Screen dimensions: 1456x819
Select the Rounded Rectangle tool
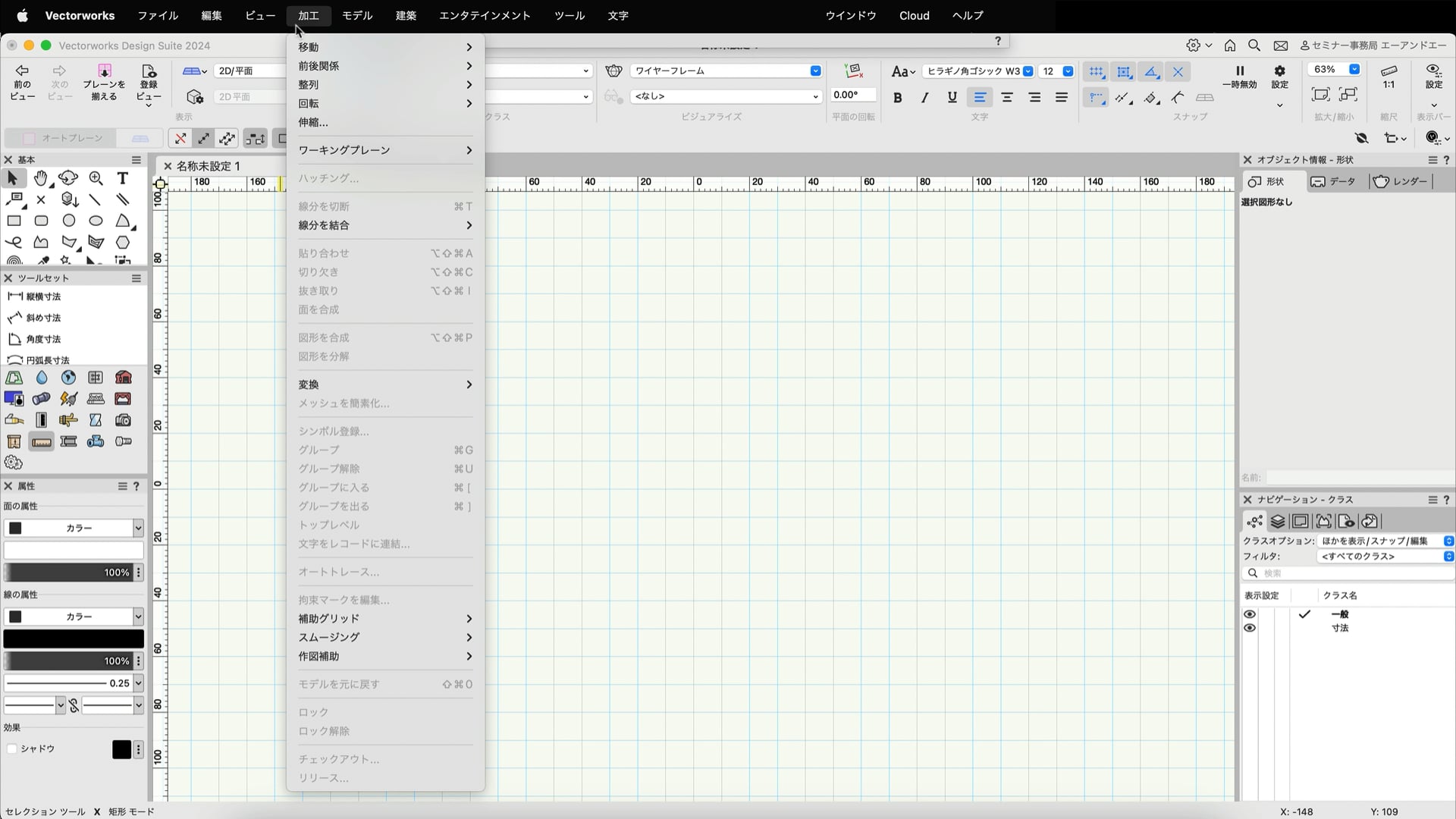(41, 221)
